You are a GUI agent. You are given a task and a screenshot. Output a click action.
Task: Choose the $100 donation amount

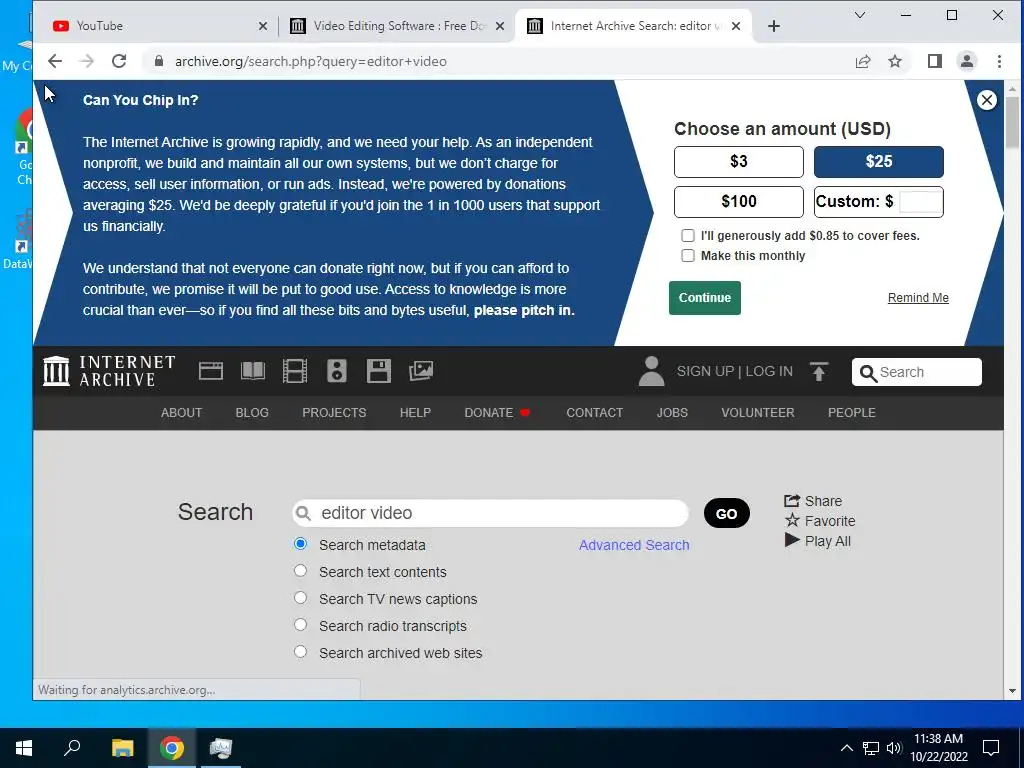(739, 202)
